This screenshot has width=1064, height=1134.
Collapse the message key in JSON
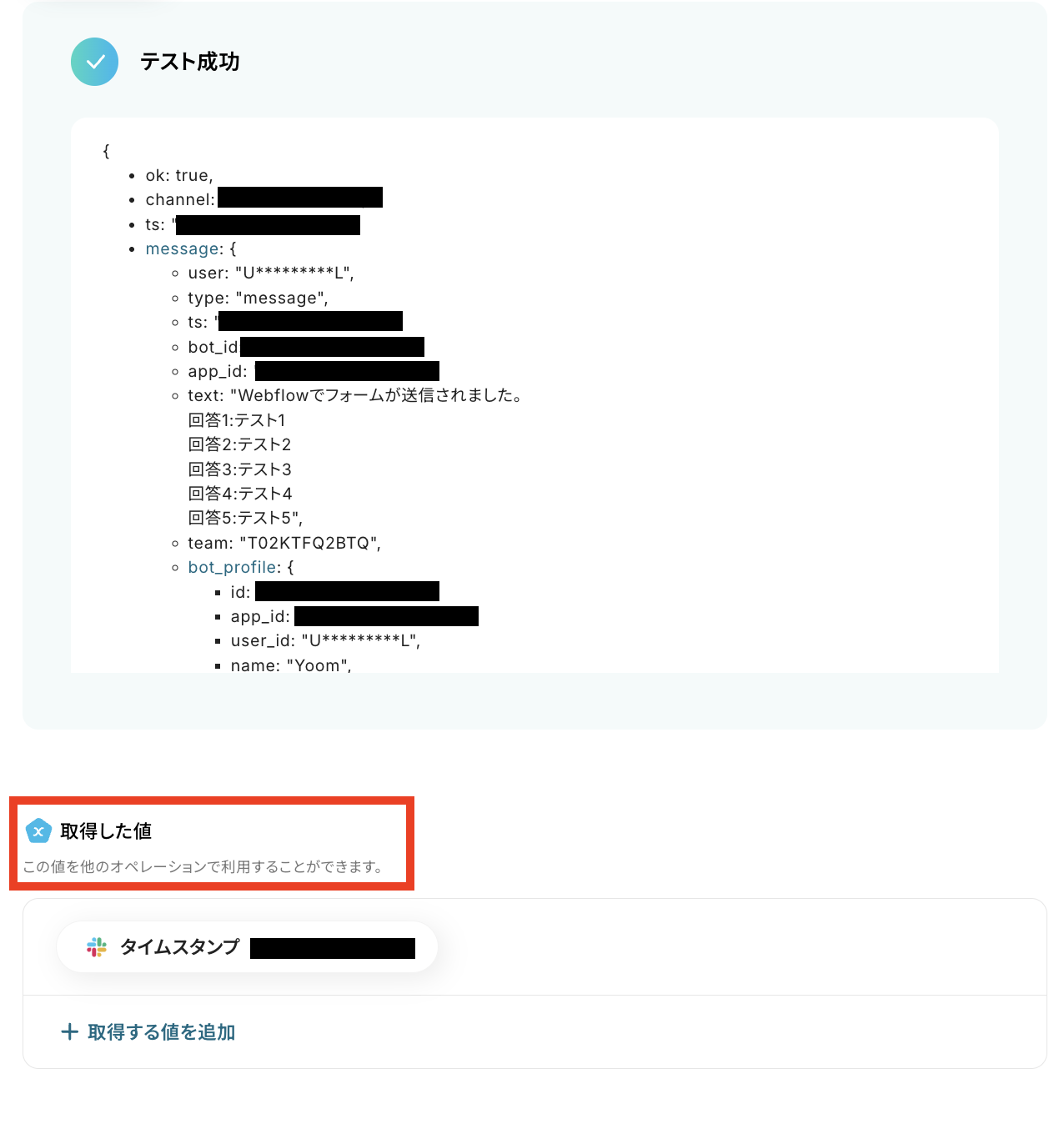tap(182, 248)
